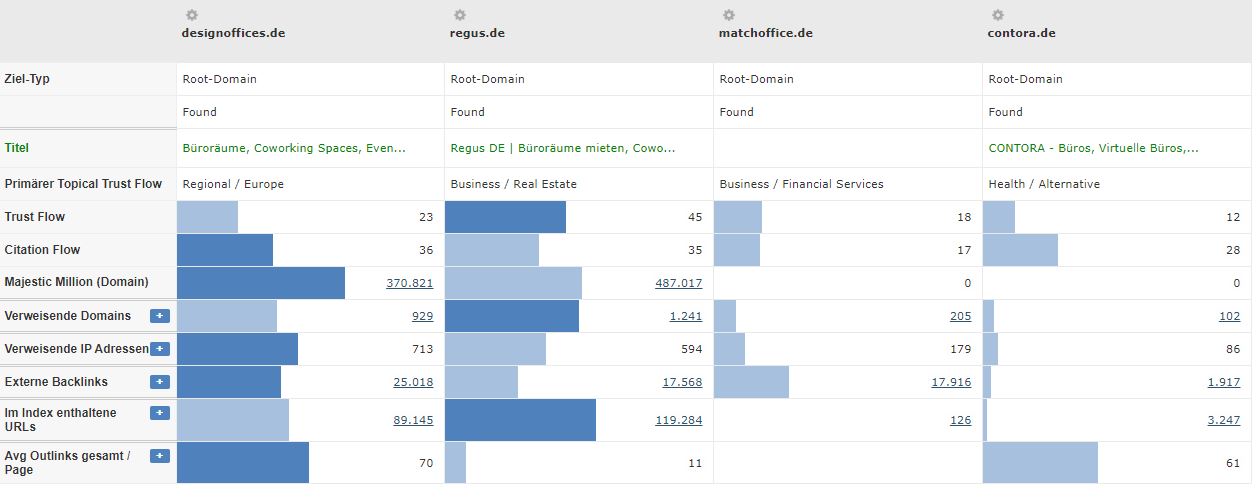Select the designoffices.de column header
The width and height of the screenshot is (1257, 497).
click(234, 33)
